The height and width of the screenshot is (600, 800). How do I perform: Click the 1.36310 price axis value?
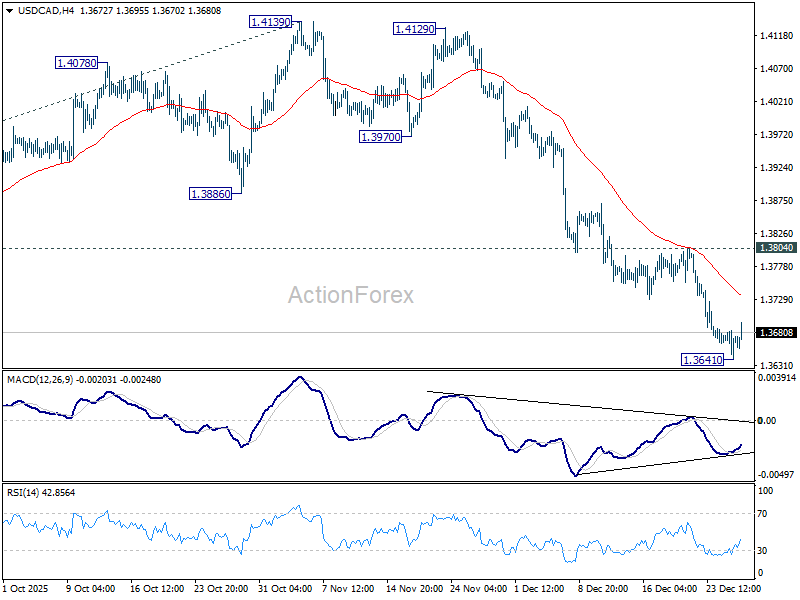pos(777,365)
